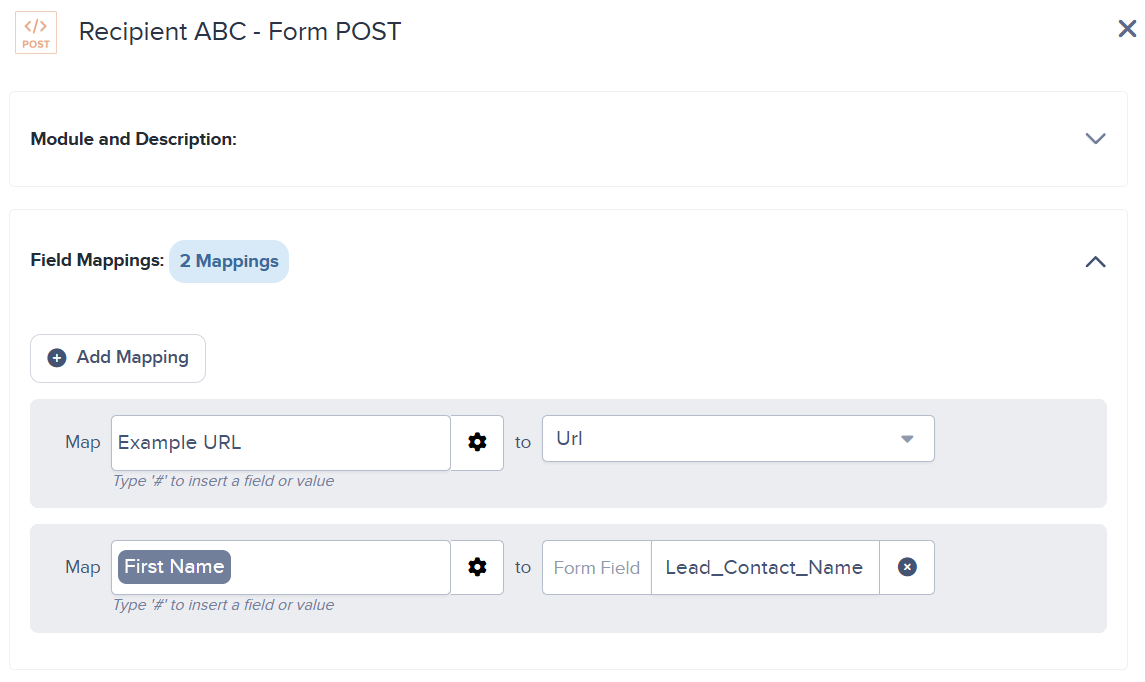This screenshot has height=682, width=1145.
Task: Click empty space after First Name token
Action: [340, 567]
